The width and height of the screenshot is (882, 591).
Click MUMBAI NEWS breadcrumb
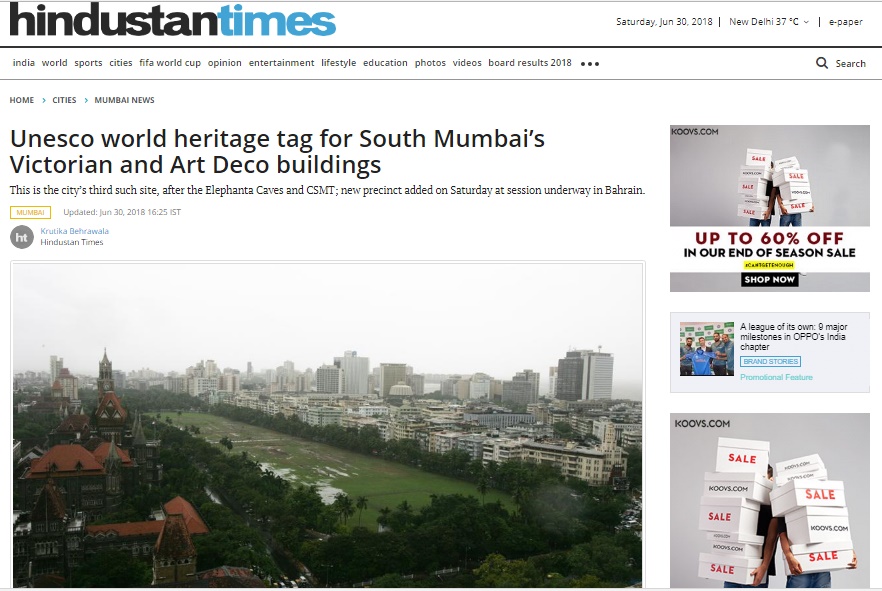point(124,100)
